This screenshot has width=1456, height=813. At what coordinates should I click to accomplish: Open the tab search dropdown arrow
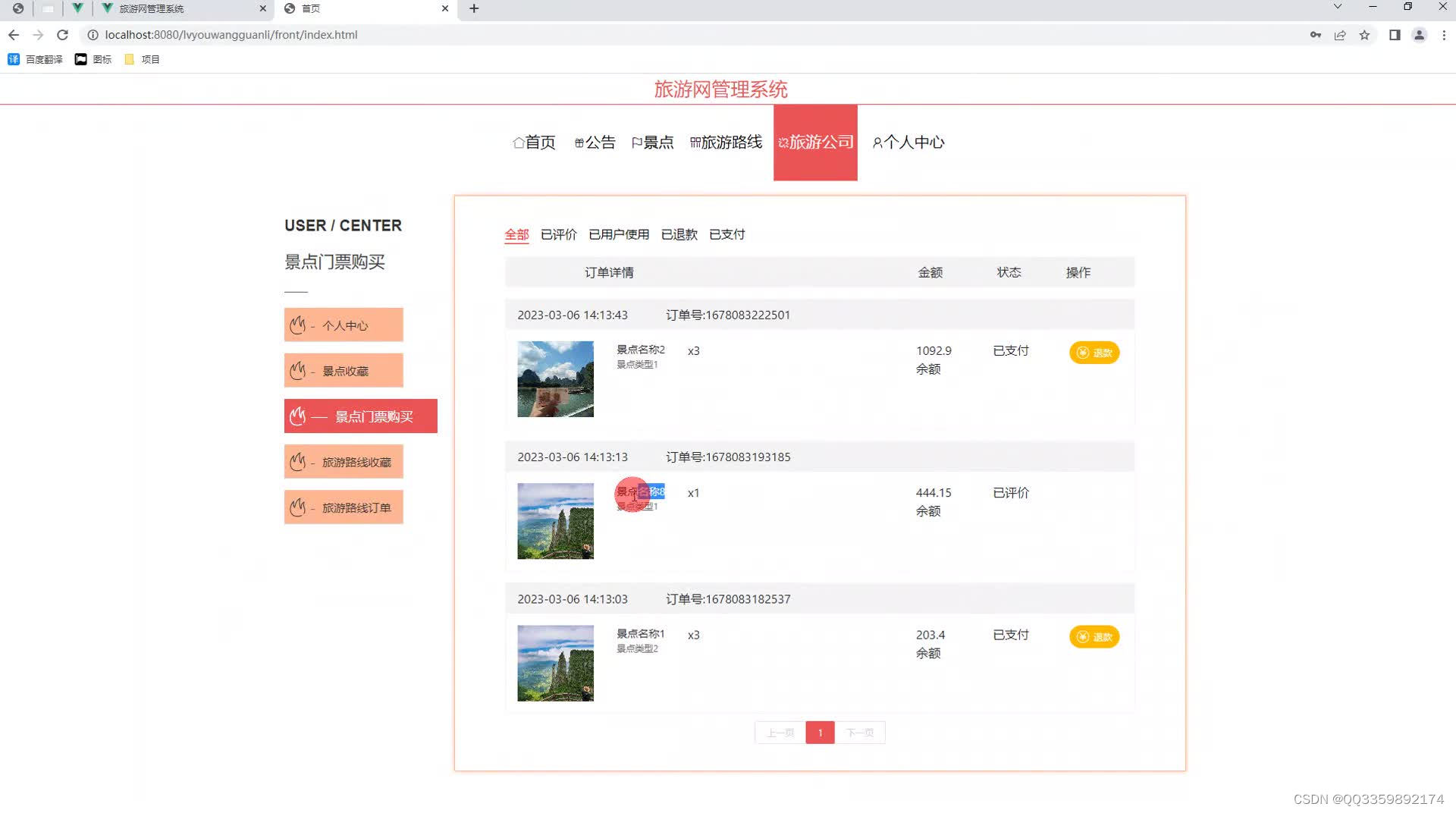pos(1338,7)
